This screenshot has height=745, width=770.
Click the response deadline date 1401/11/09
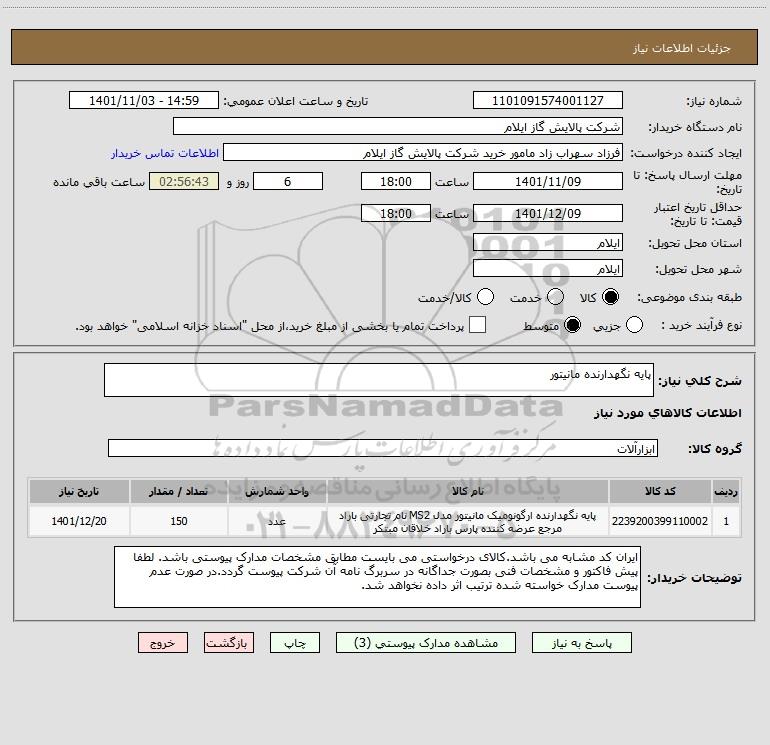pyautogui.click(x=548, y=181)
